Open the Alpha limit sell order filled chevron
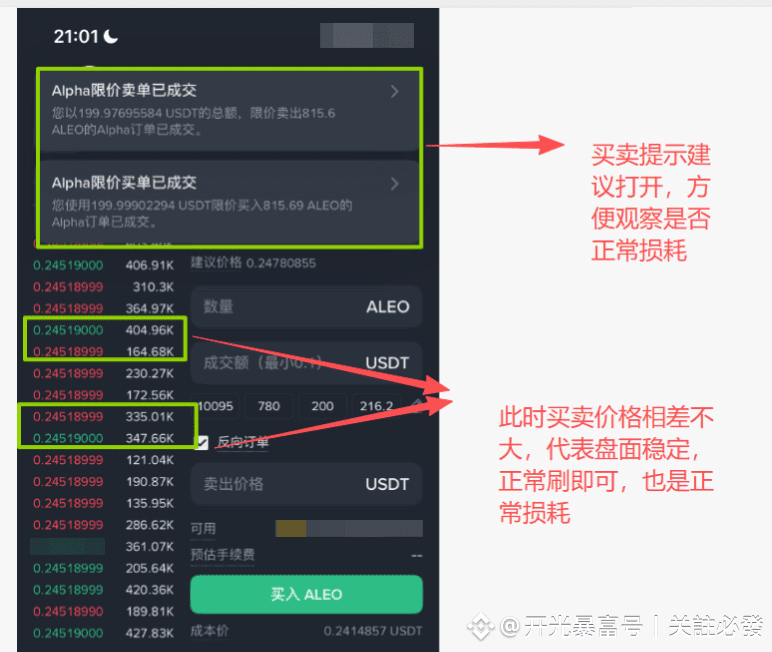The image size is (772, 652). [394, 92]
